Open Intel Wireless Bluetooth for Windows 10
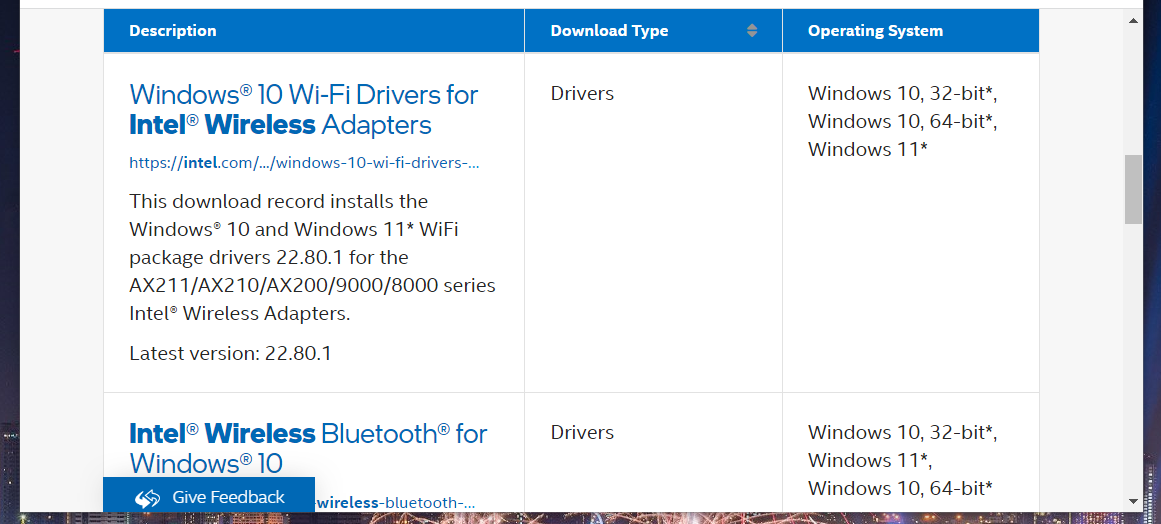 (308, 448)
